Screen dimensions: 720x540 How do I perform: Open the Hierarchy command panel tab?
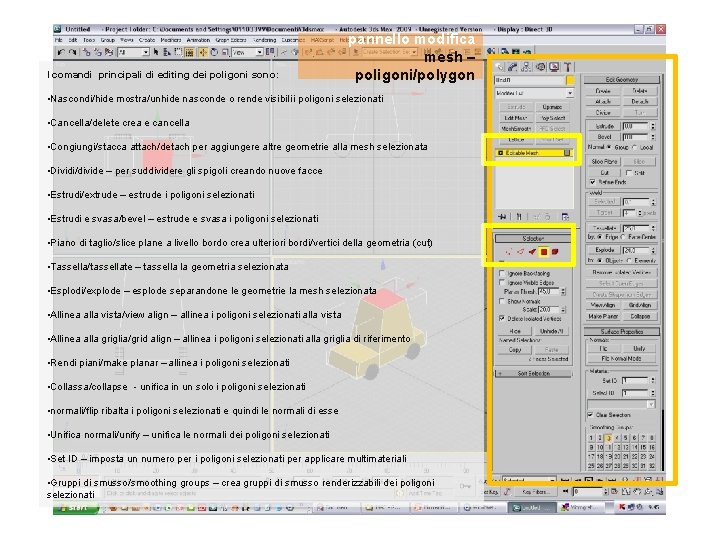pos(526,67)
